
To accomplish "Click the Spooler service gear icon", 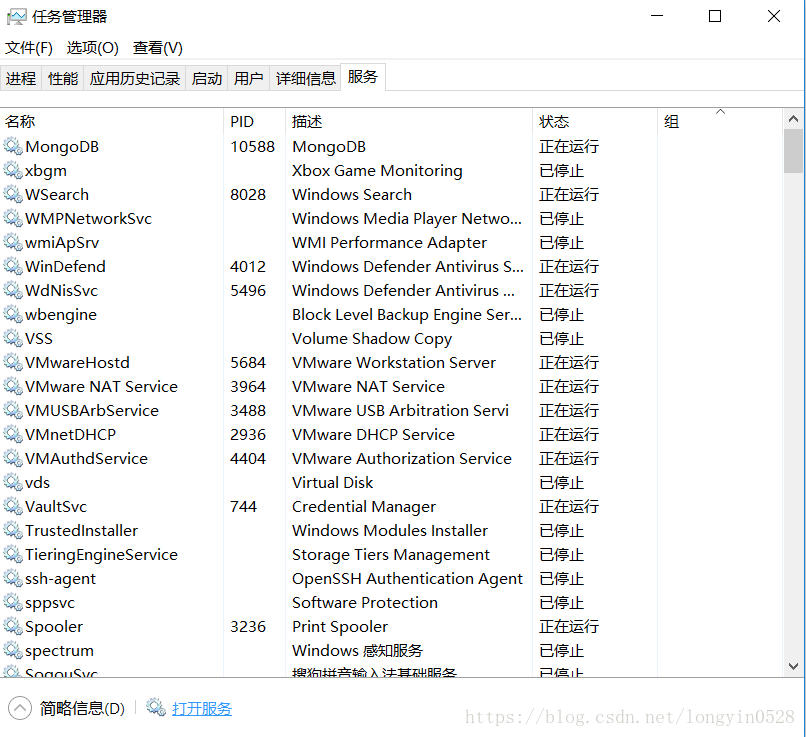I will click(x=13, y=626).
